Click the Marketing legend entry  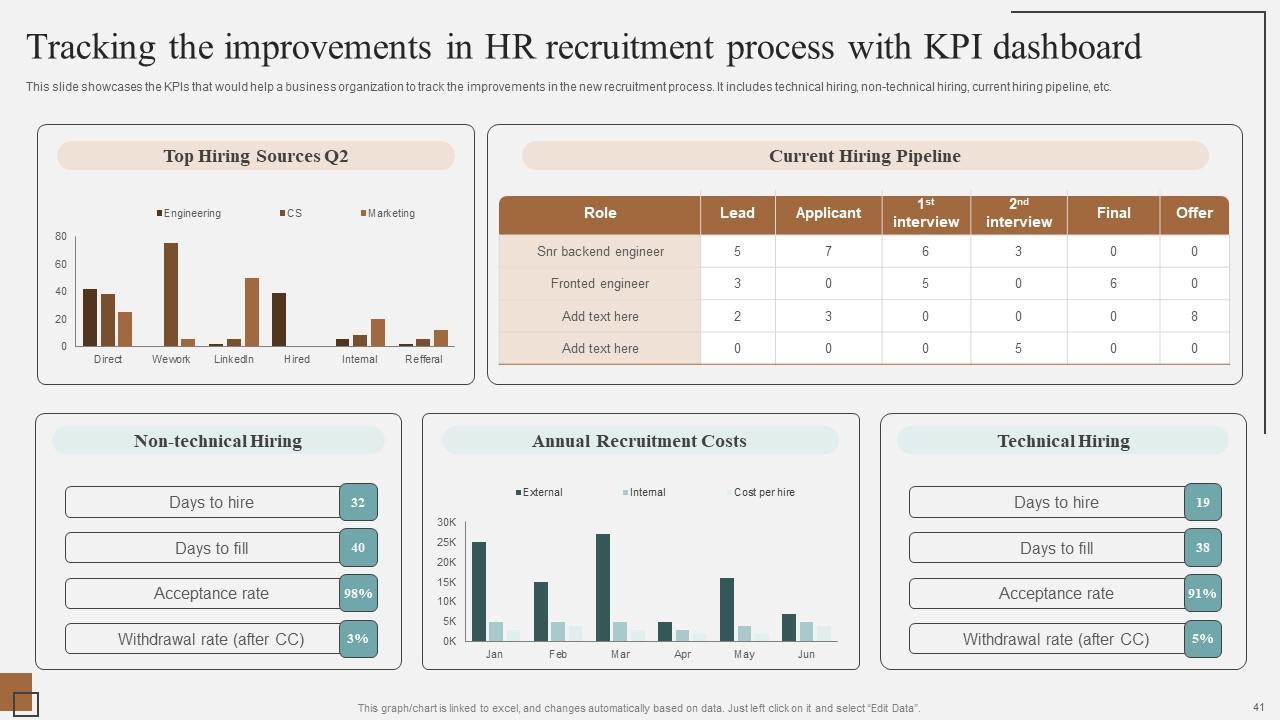point(390,213)
